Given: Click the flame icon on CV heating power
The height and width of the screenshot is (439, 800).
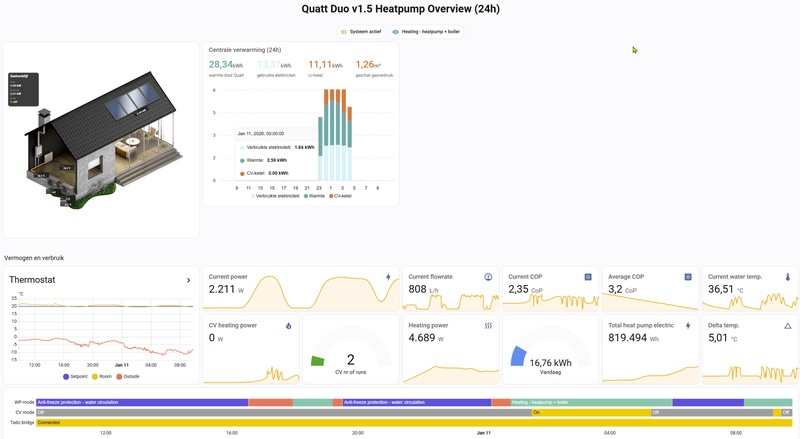Looking at the screenshot, I should pos(289,326).
